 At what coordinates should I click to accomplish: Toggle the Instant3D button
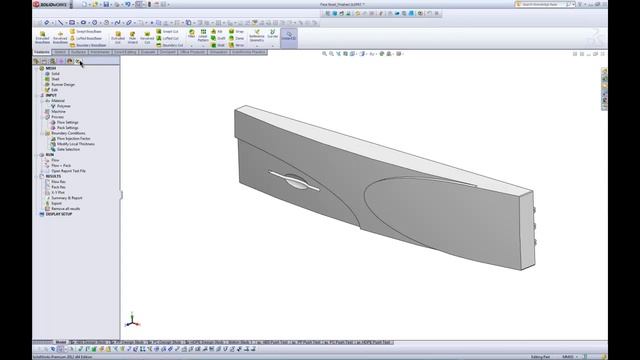pos(289,37)
